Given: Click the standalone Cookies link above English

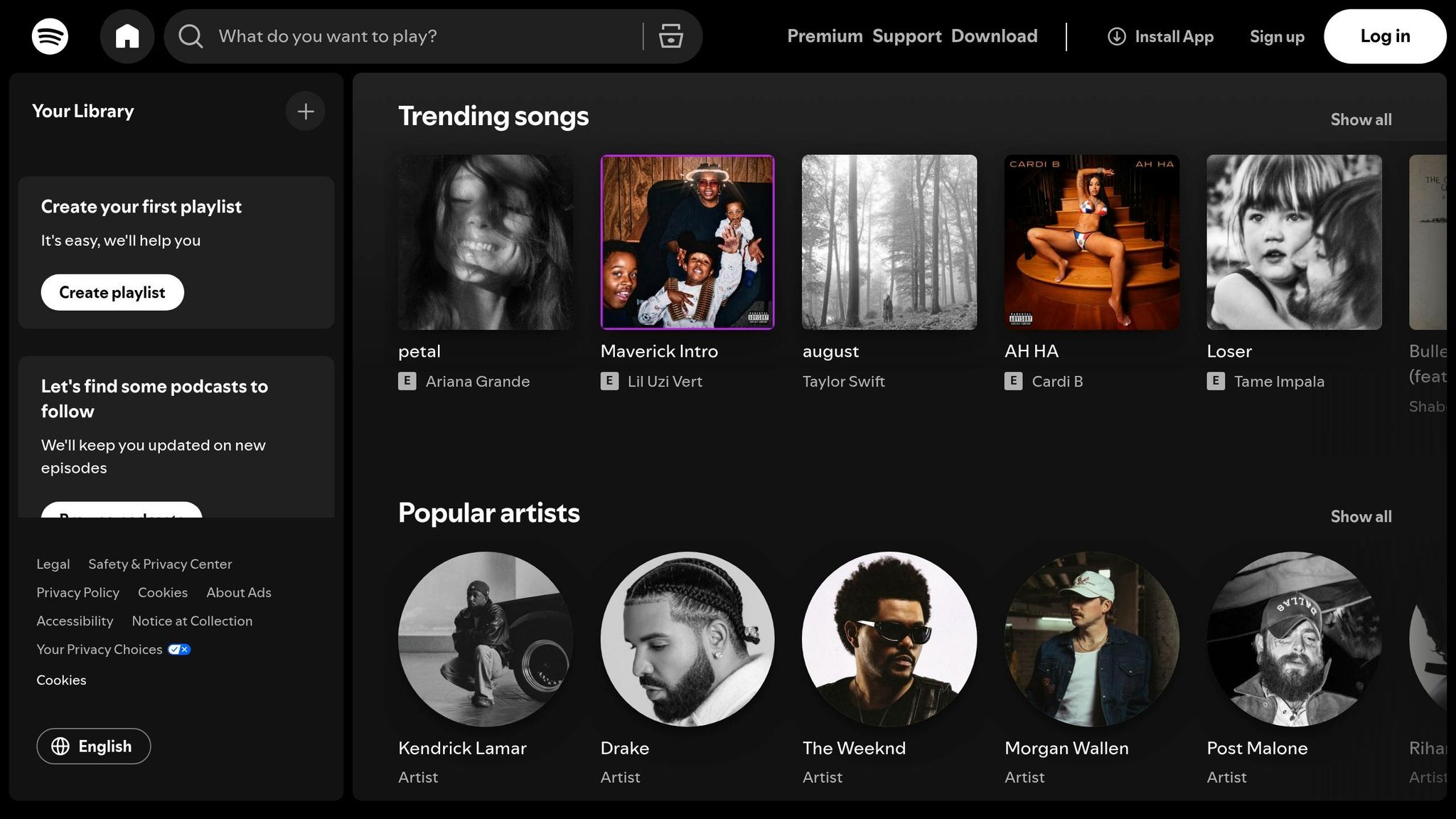Looking at the screenshot, I should (61, 680).
